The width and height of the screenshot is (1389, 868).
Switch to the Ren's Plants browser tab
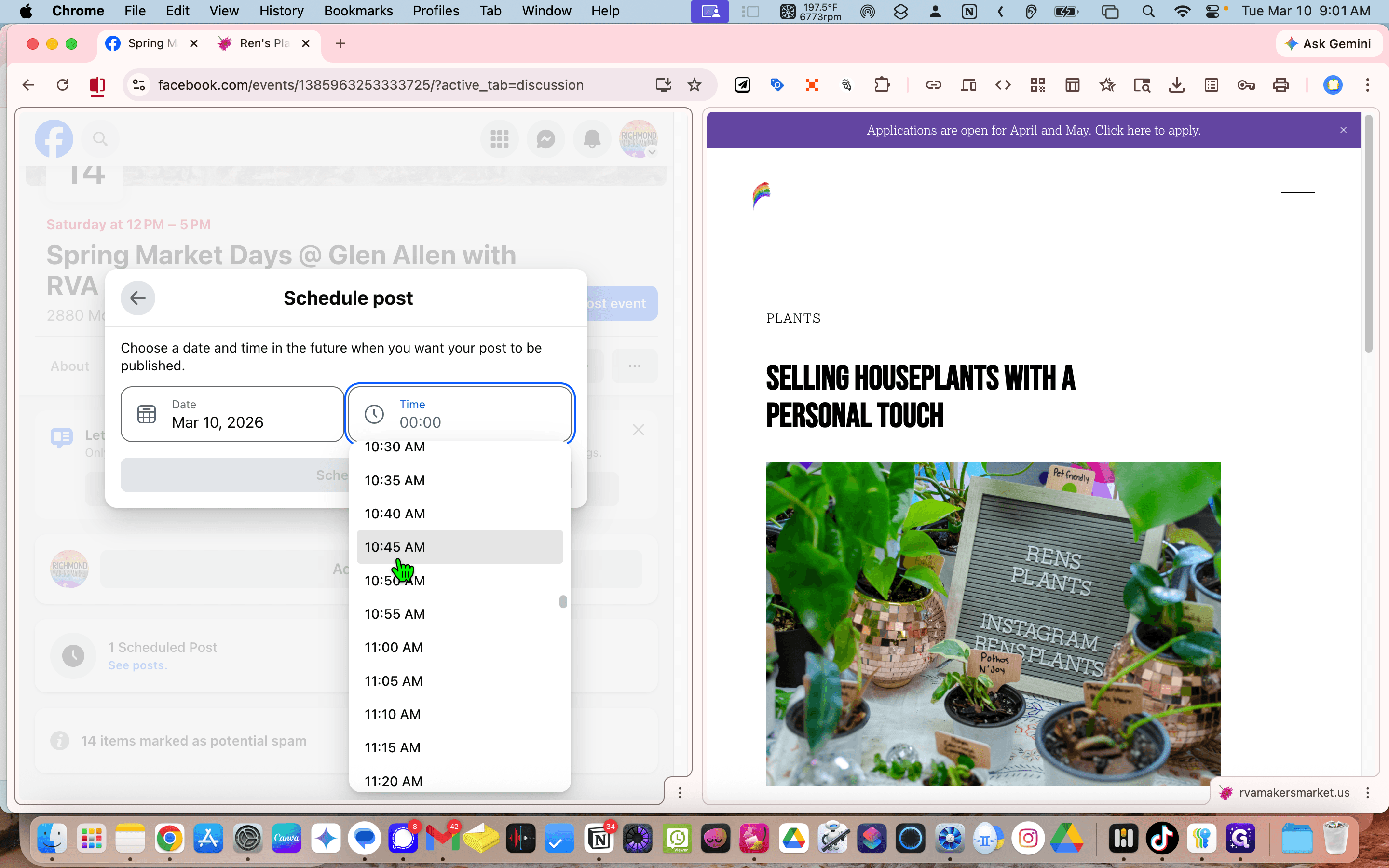click(263, 43)
